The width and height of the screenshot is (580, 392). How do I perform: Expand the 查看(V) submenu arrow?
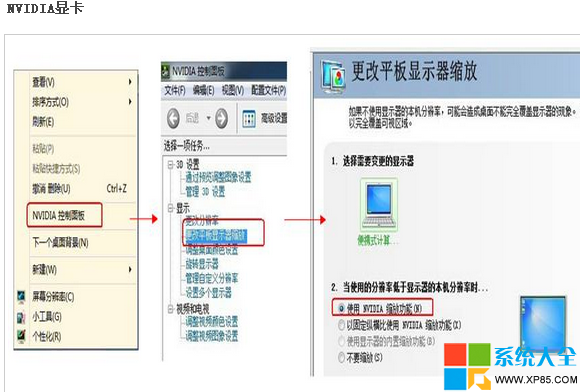click(130, 82)
